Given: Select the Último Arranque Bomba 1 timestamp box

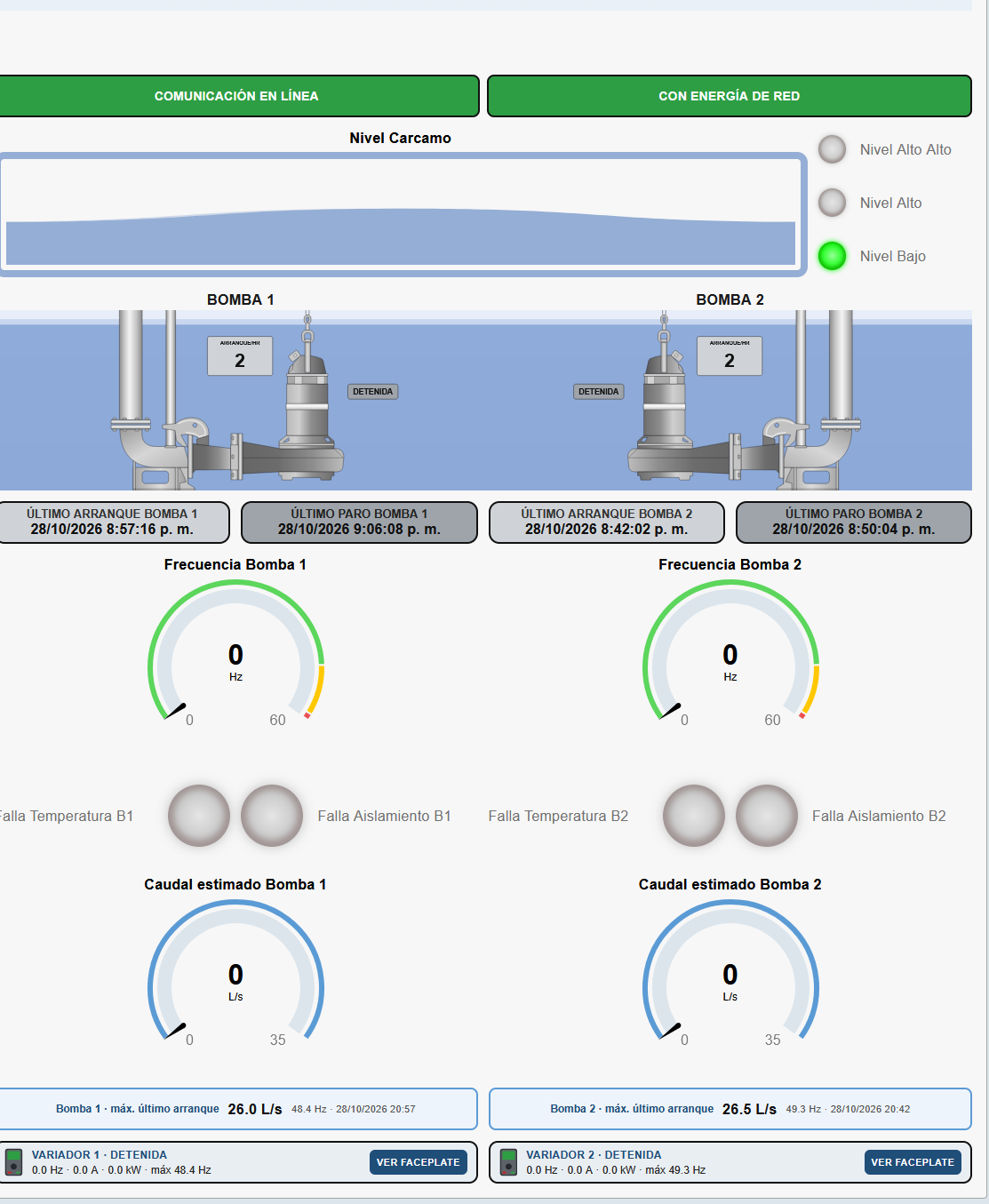Looking at the screenshot, I should click(113, 522).
